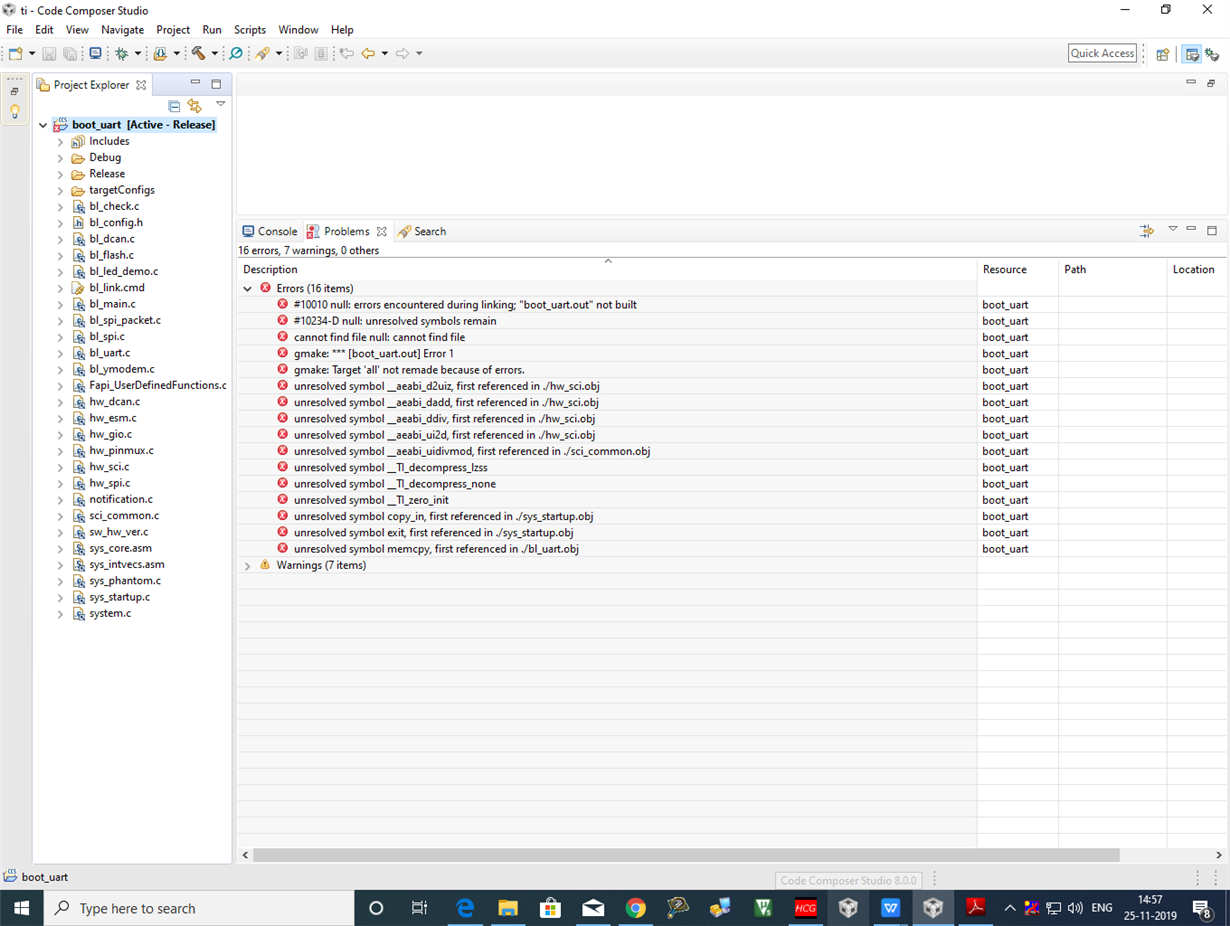The width and height of the screenshot is (1230, 926).
Task: Click the Back navigation yellow arrow
Action: [x=368, y=53]
